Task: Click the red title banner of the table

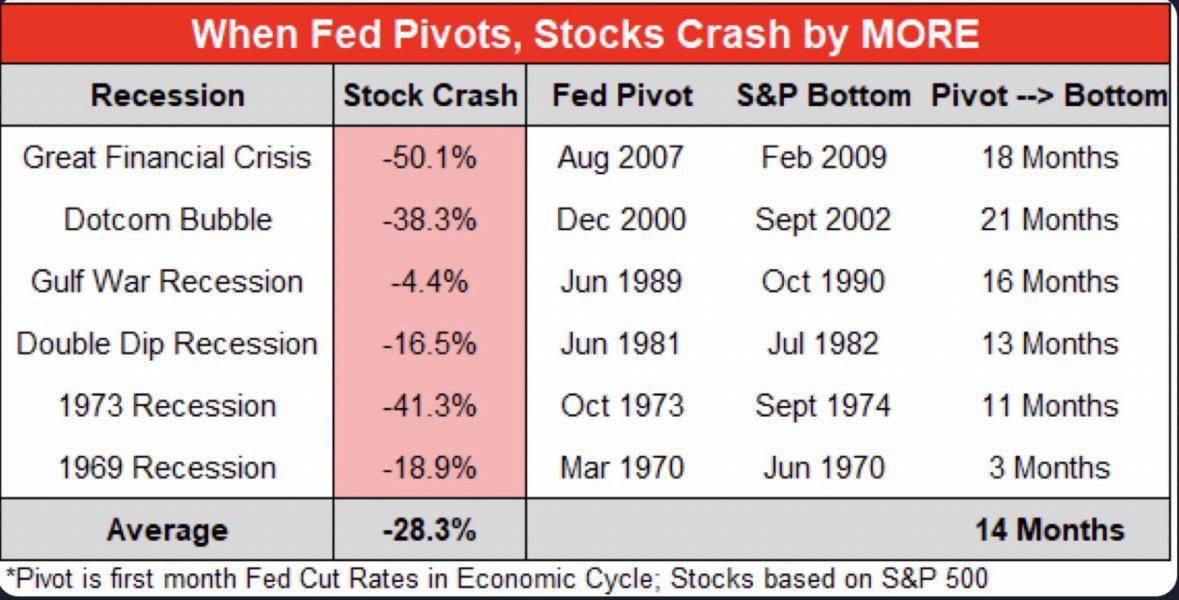Action: (x=585, y=36)
